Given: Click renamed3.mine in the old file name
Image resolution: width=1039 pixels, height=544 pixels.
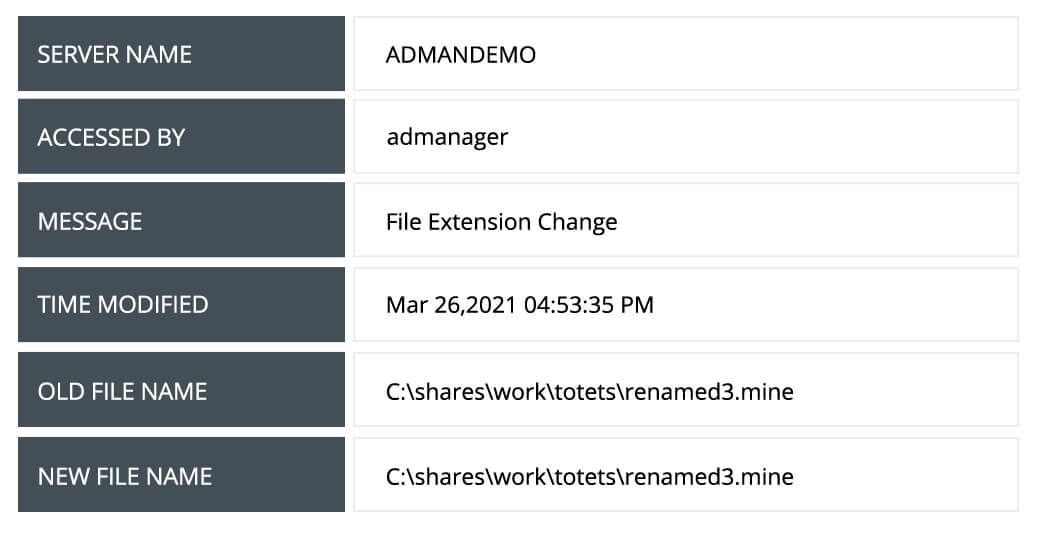Looking at the screenshot, I should click(707, 392).
